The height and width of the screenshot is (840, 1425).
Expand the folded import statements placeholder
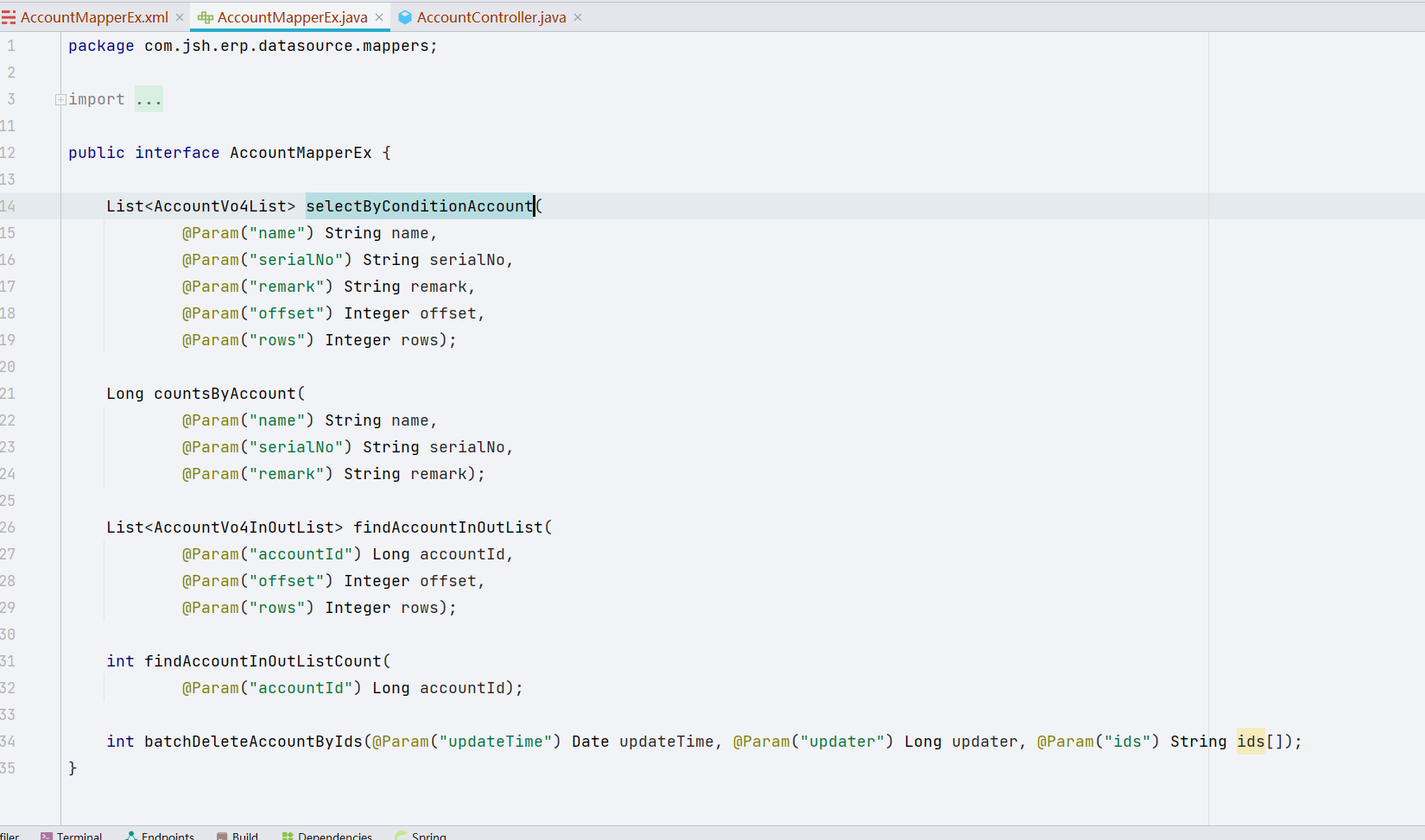[x=149, y=99]
